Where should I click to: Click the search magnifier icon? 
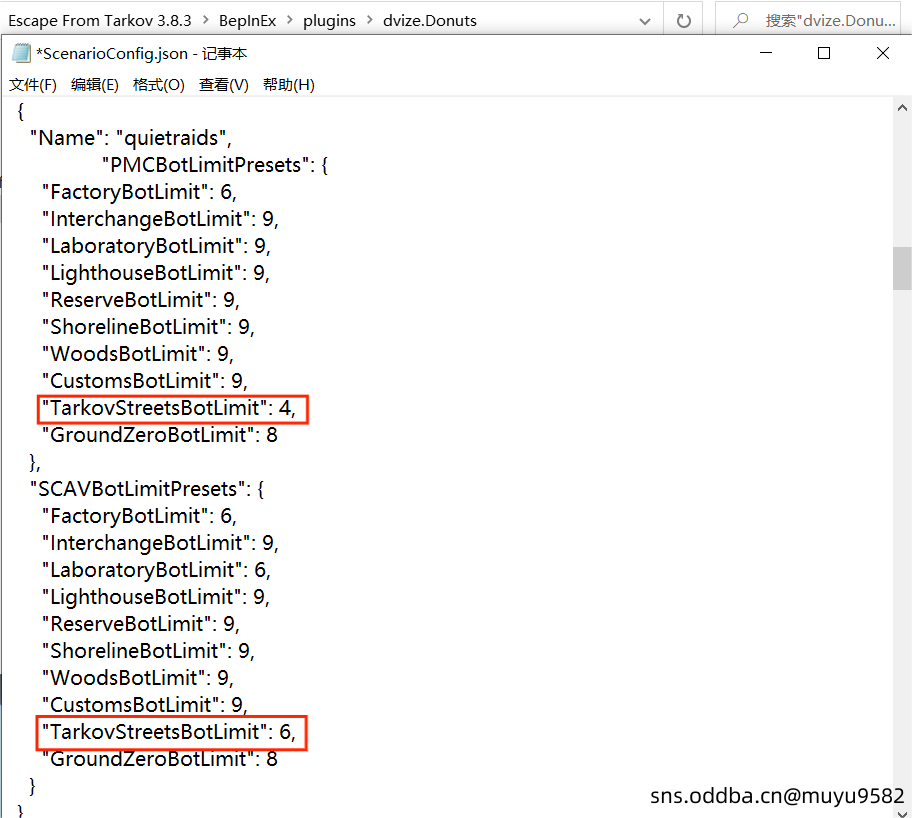(x=741, y=20)
